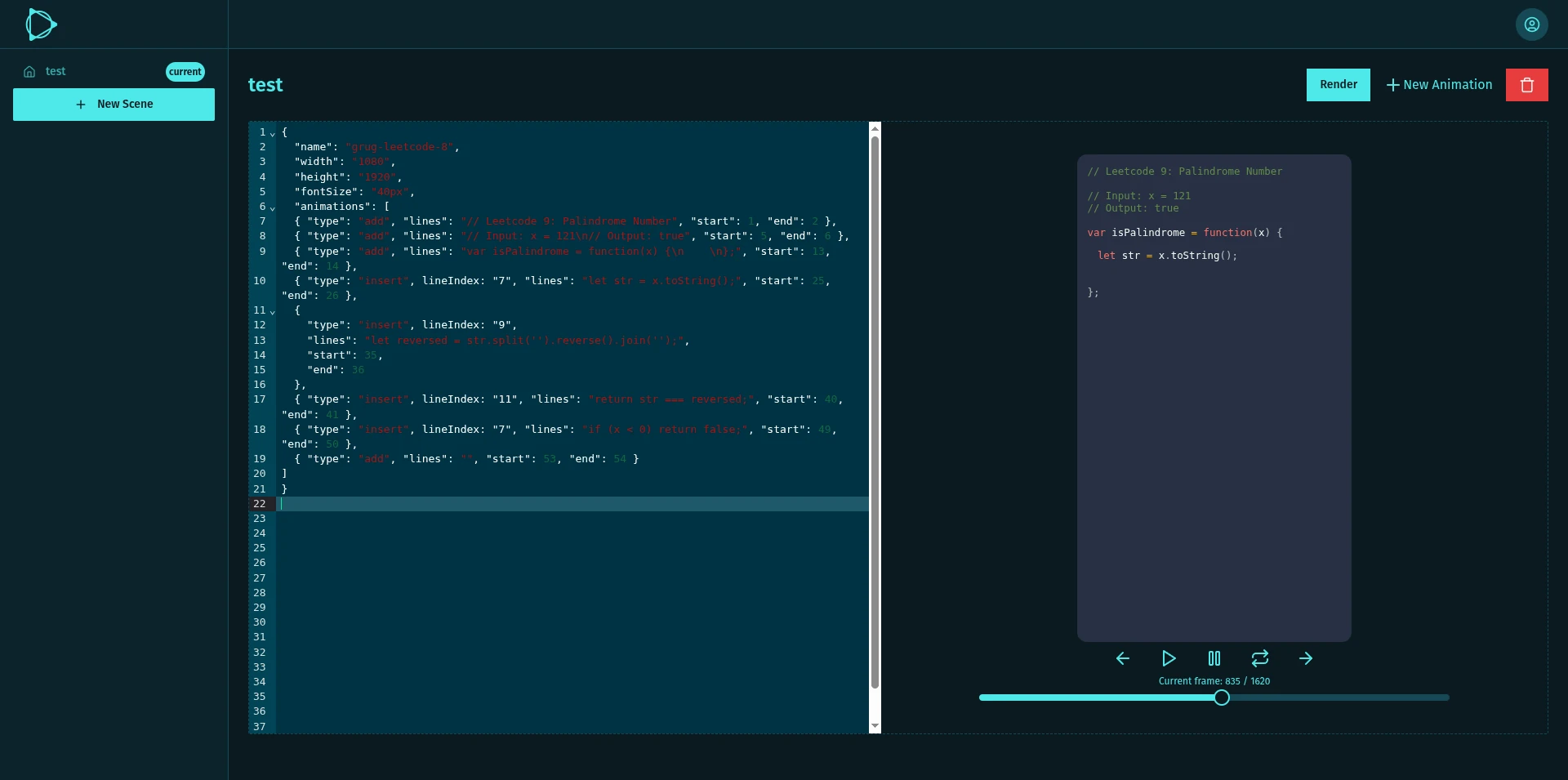Image resolution: width=1568 pixels, height=780 pixels.
Task: Click line number 13 in the gutter
Action: [x=260, y=341]
